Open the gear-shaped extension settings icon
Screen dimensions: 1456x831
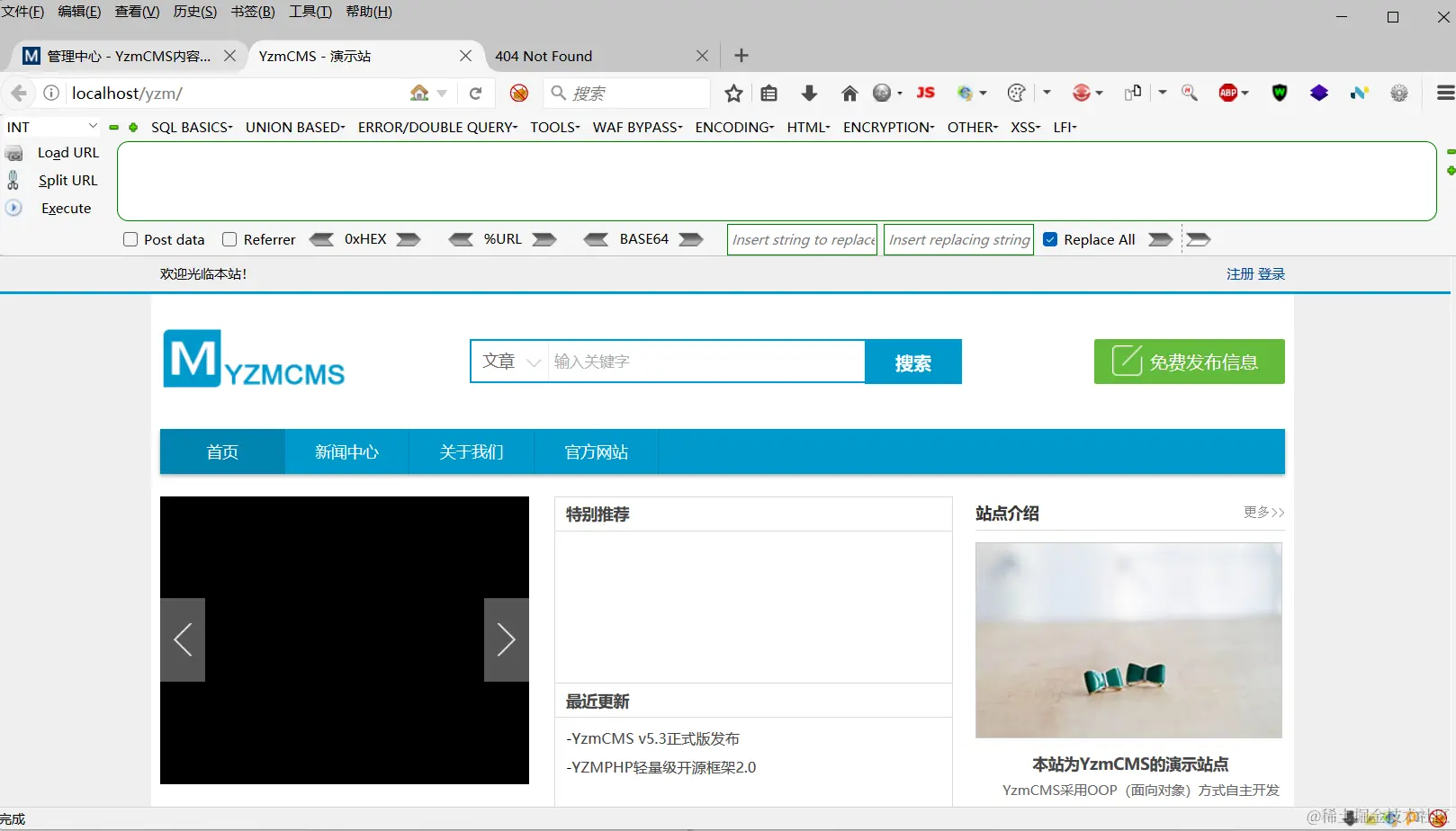[1399, 93]
